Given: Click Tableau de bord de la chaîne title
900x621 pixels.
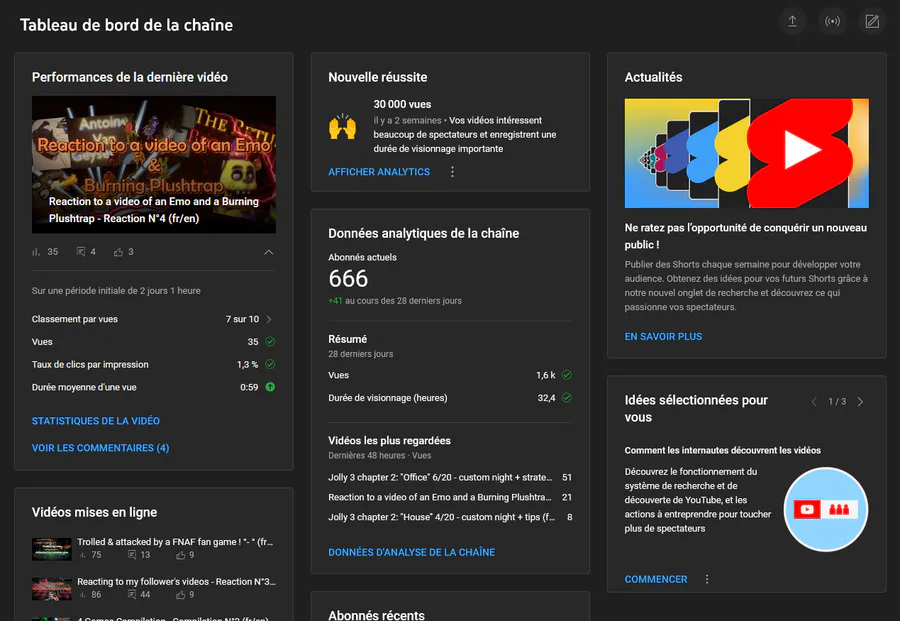Looking at the screenshot, I should click(x=126, y=25).
